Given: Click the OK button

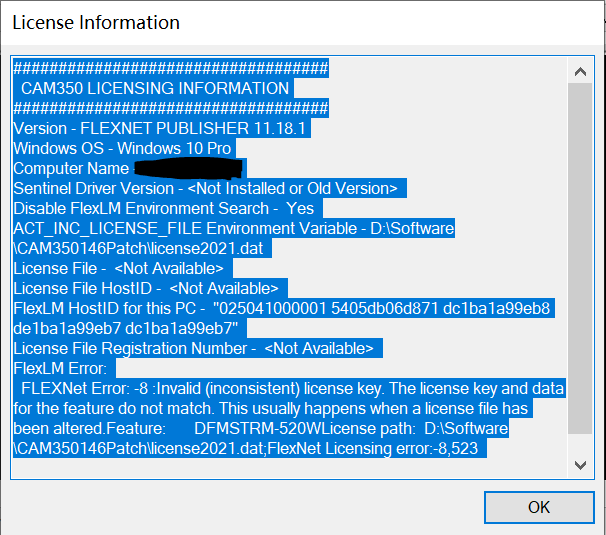Looking at the screenshot, I should [x=538, y=507].
